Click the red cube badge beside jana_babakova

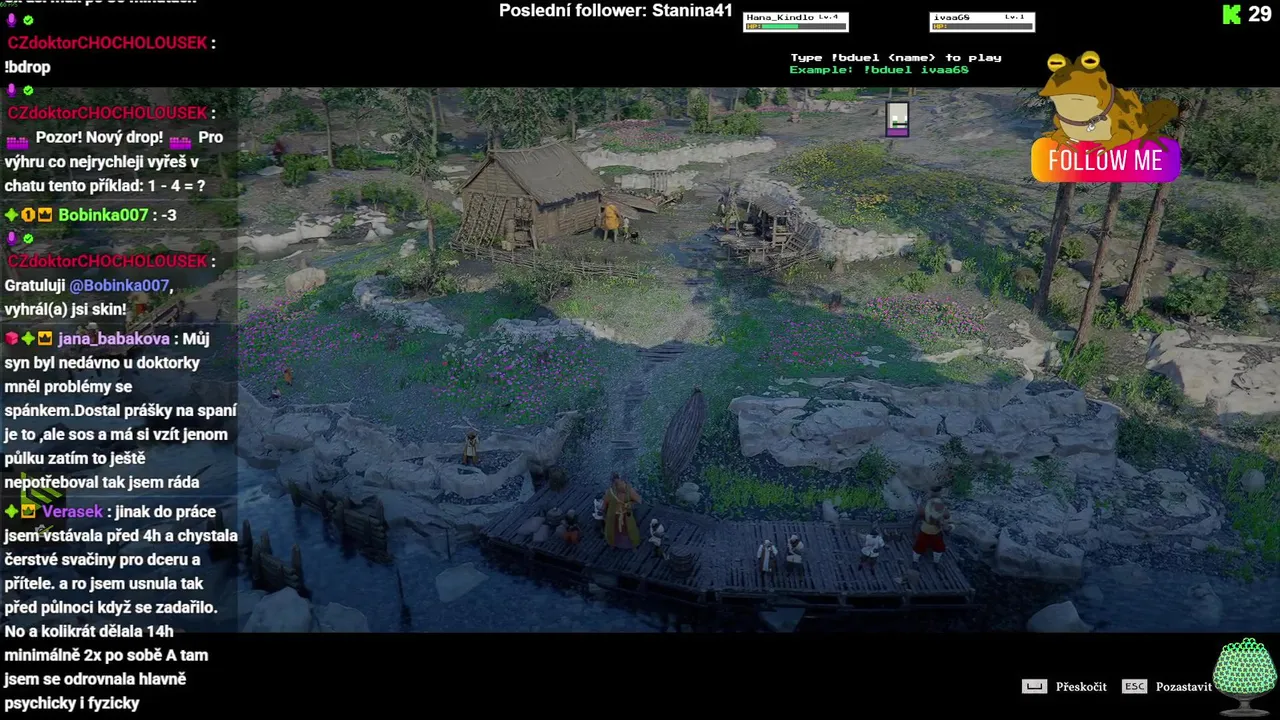[11, 339]
